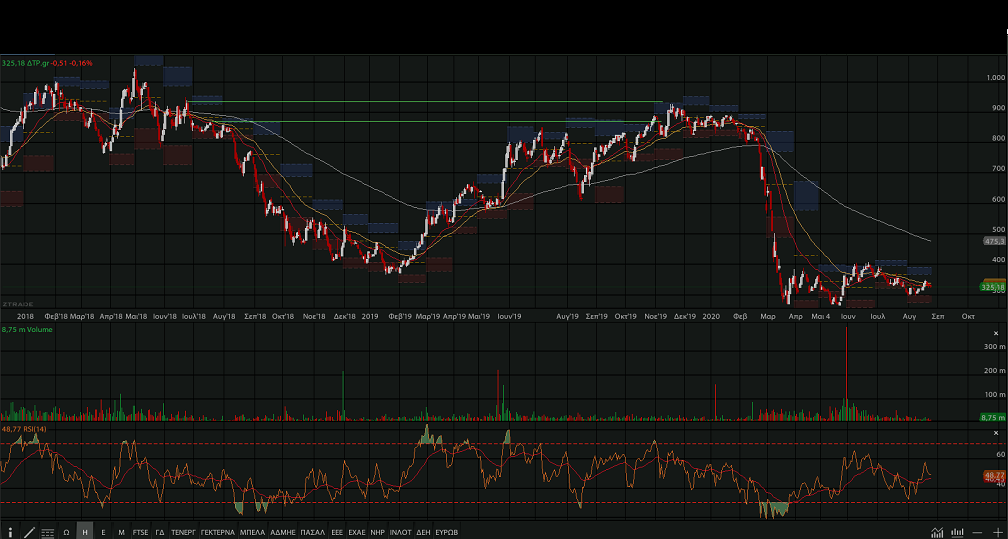Switch to the M monthly timeframe
This screenshot has width=1008, height=539.
pyautogui.click(x=121, y=532)
